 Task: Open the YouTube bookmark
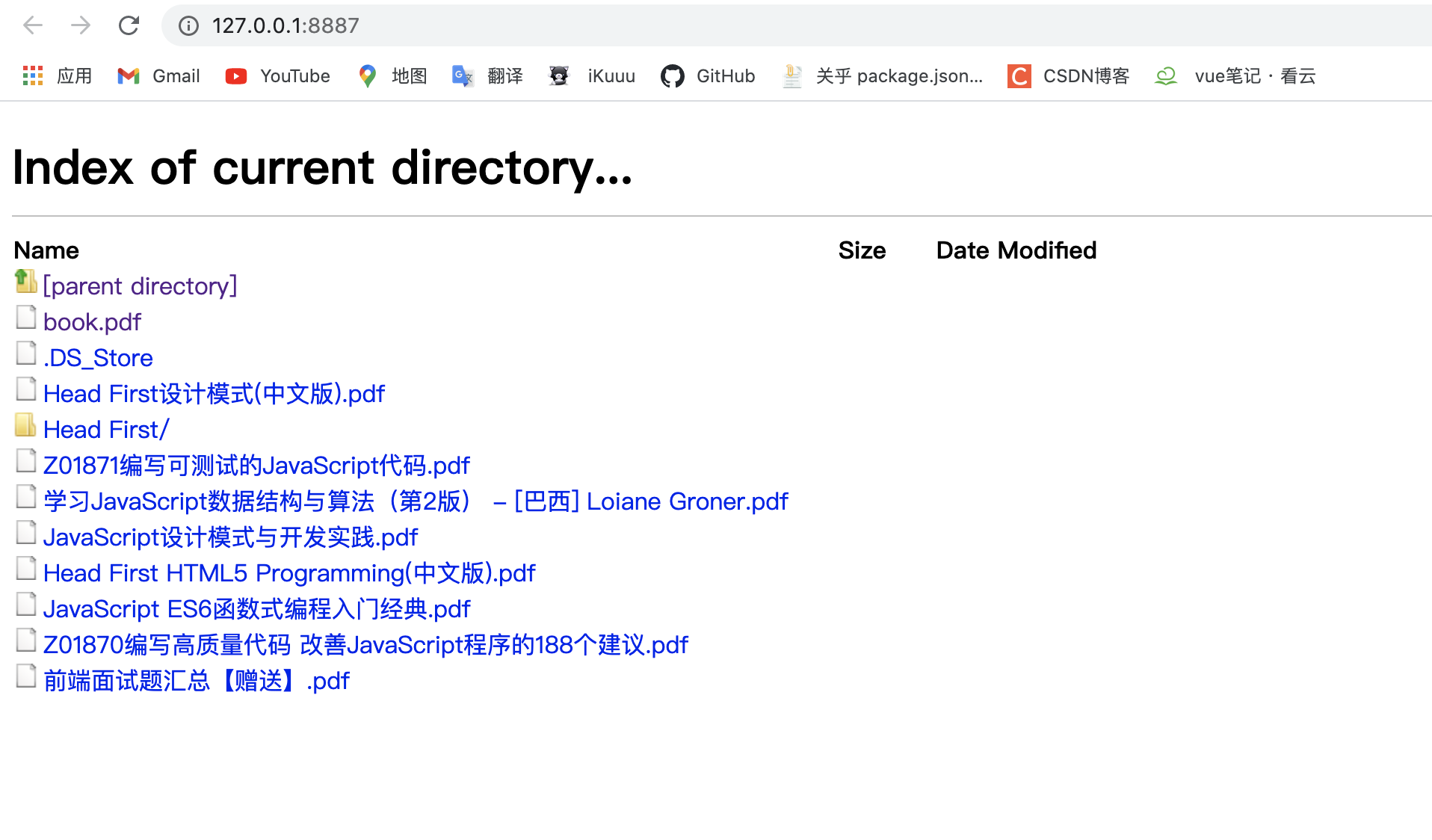(277, 75)
